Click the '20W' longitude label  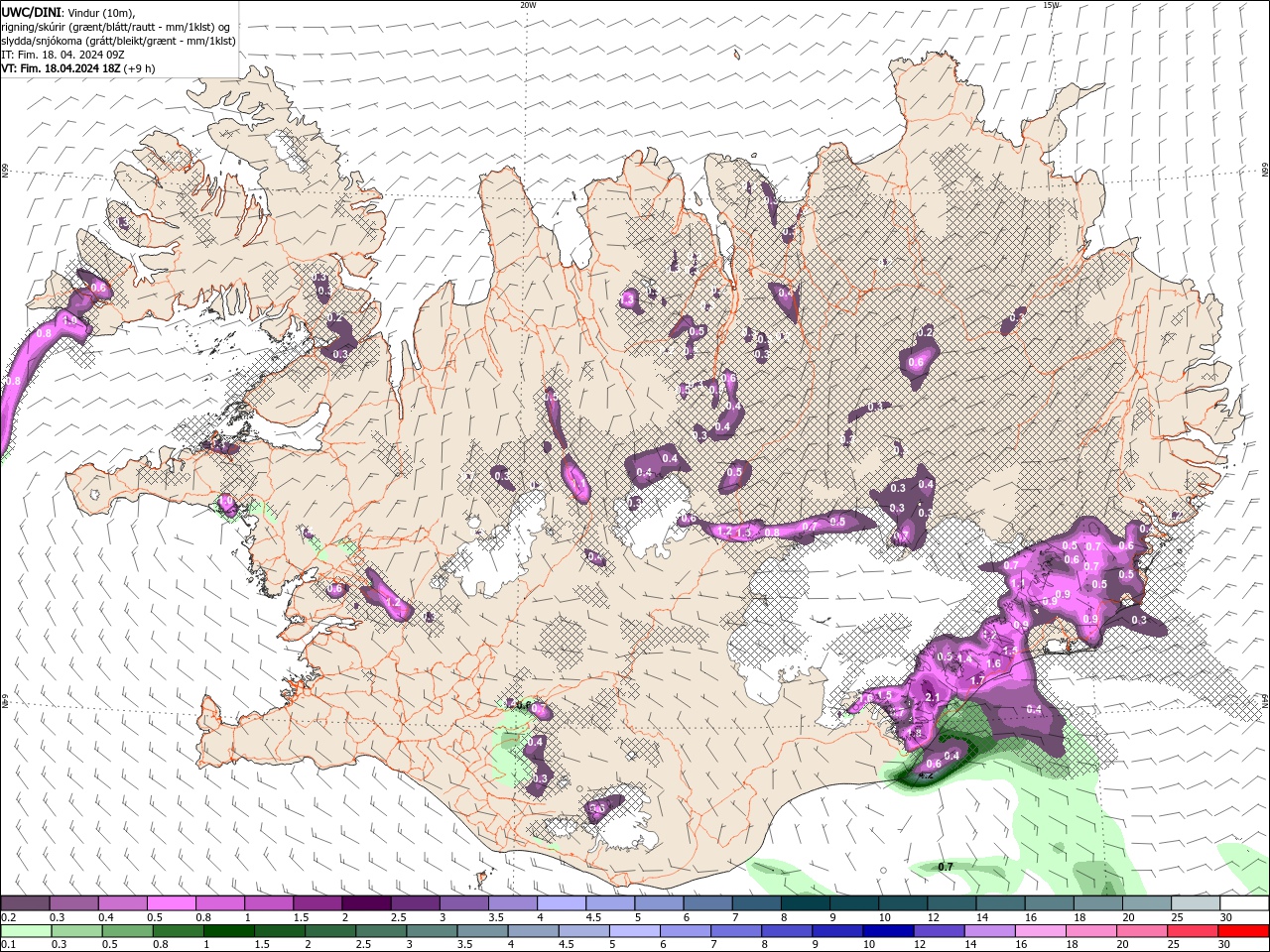[528, 5]
